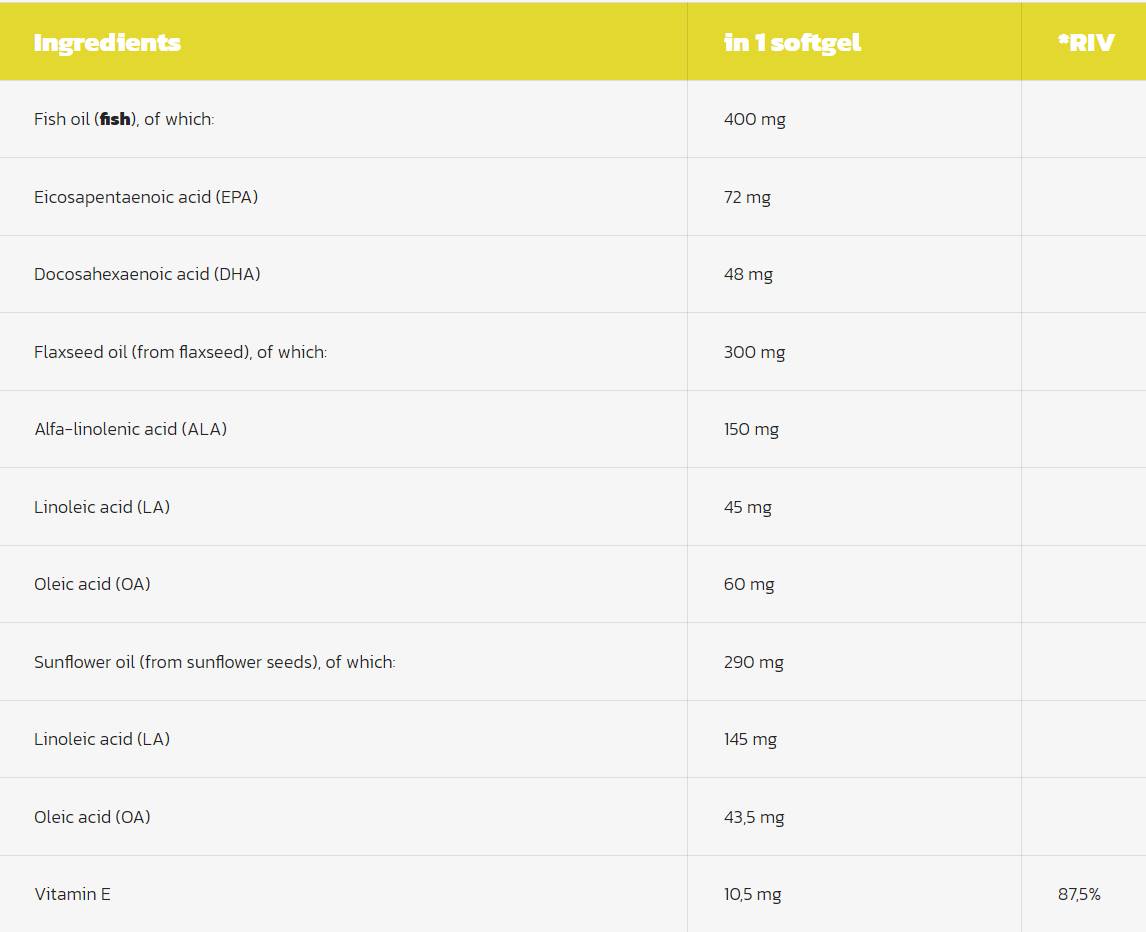Click the 87,5% RIV value
The image size is (1146, 932).
(x=1079, y=894)
